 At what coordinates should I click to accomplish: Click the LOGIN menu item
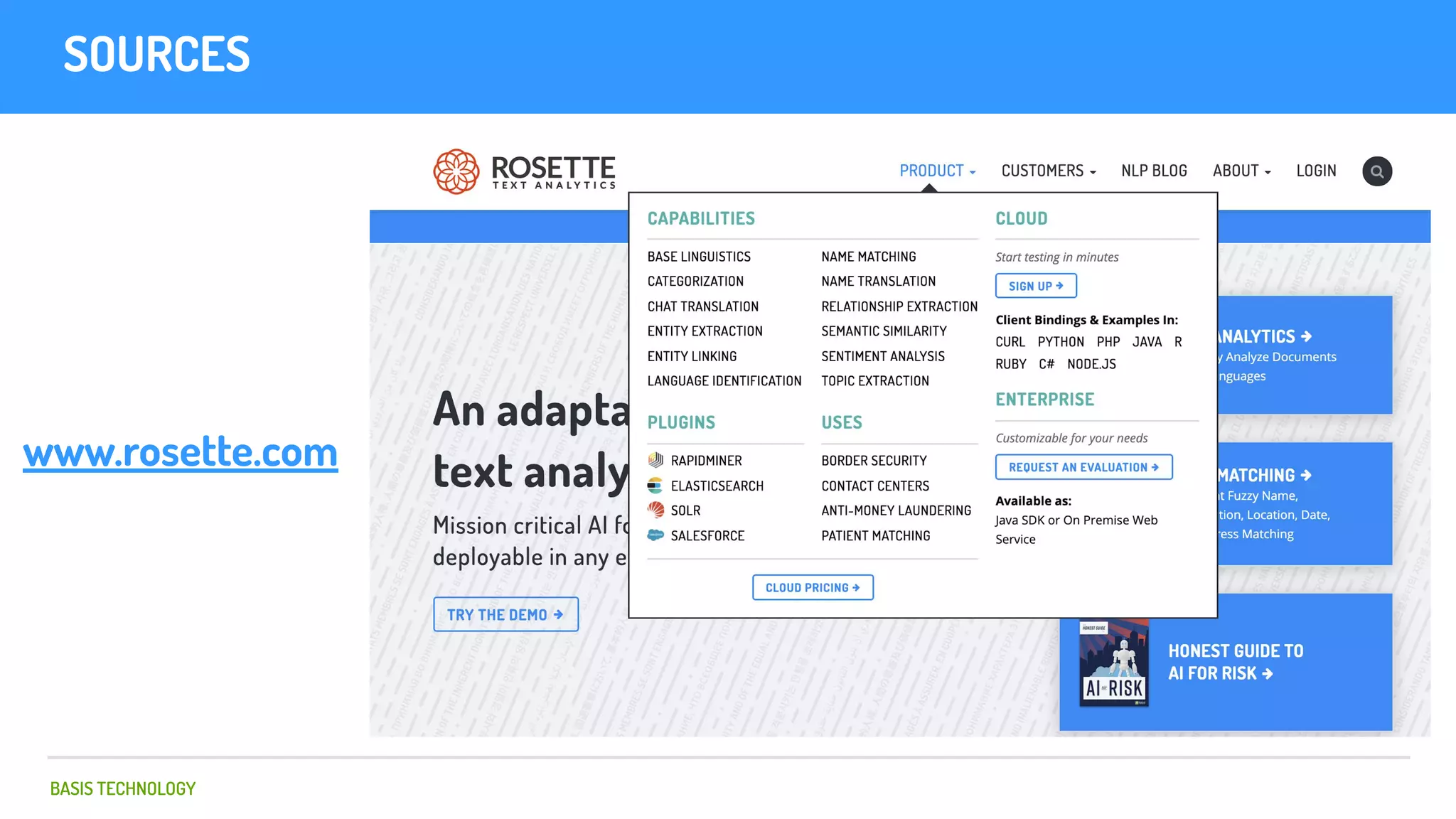(x=1316, y=171)
